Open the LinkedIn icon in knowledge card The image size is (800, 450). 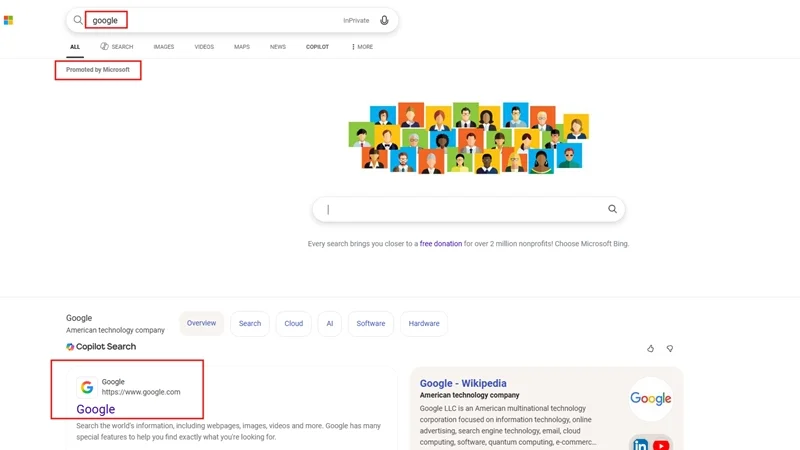(640, 445)
